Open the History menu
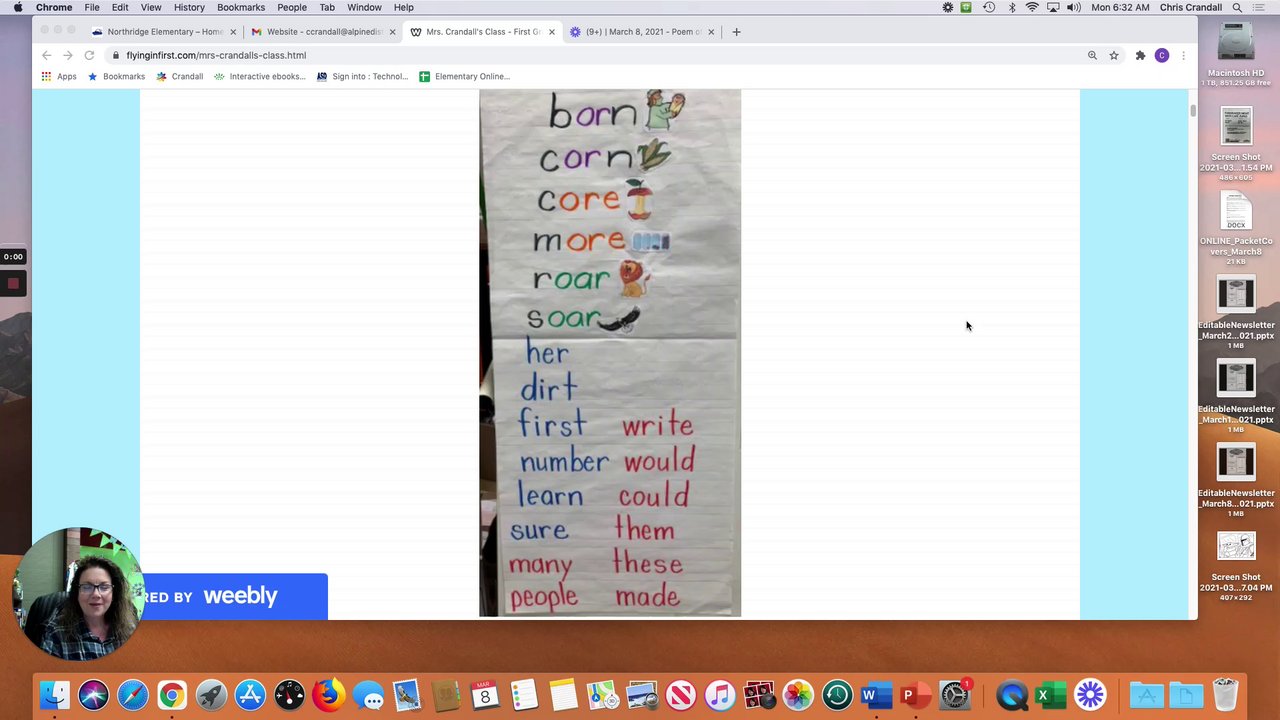This screenshot has width=1280, height=720. (189, 7)
